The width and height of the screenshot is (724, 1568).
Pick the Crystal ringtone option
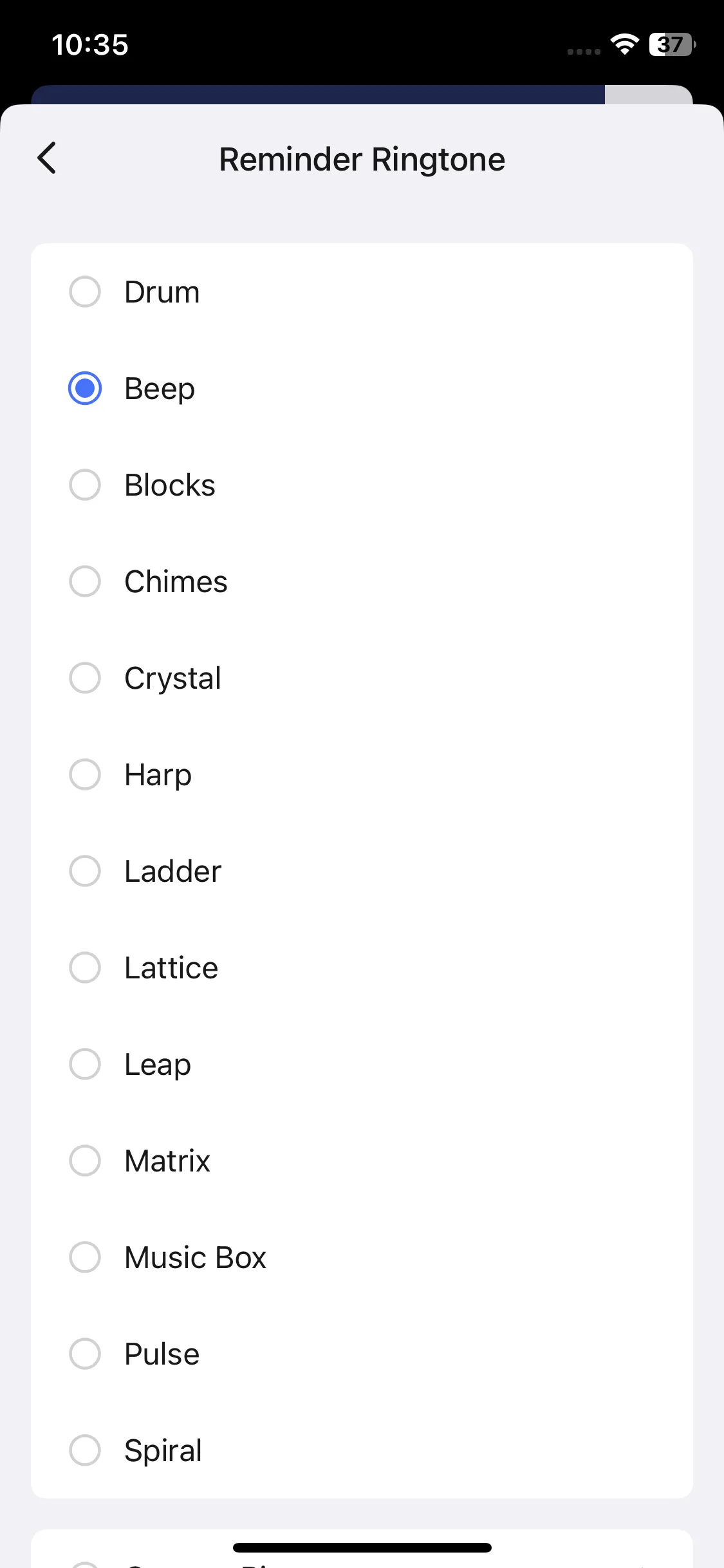pos(85,678)
